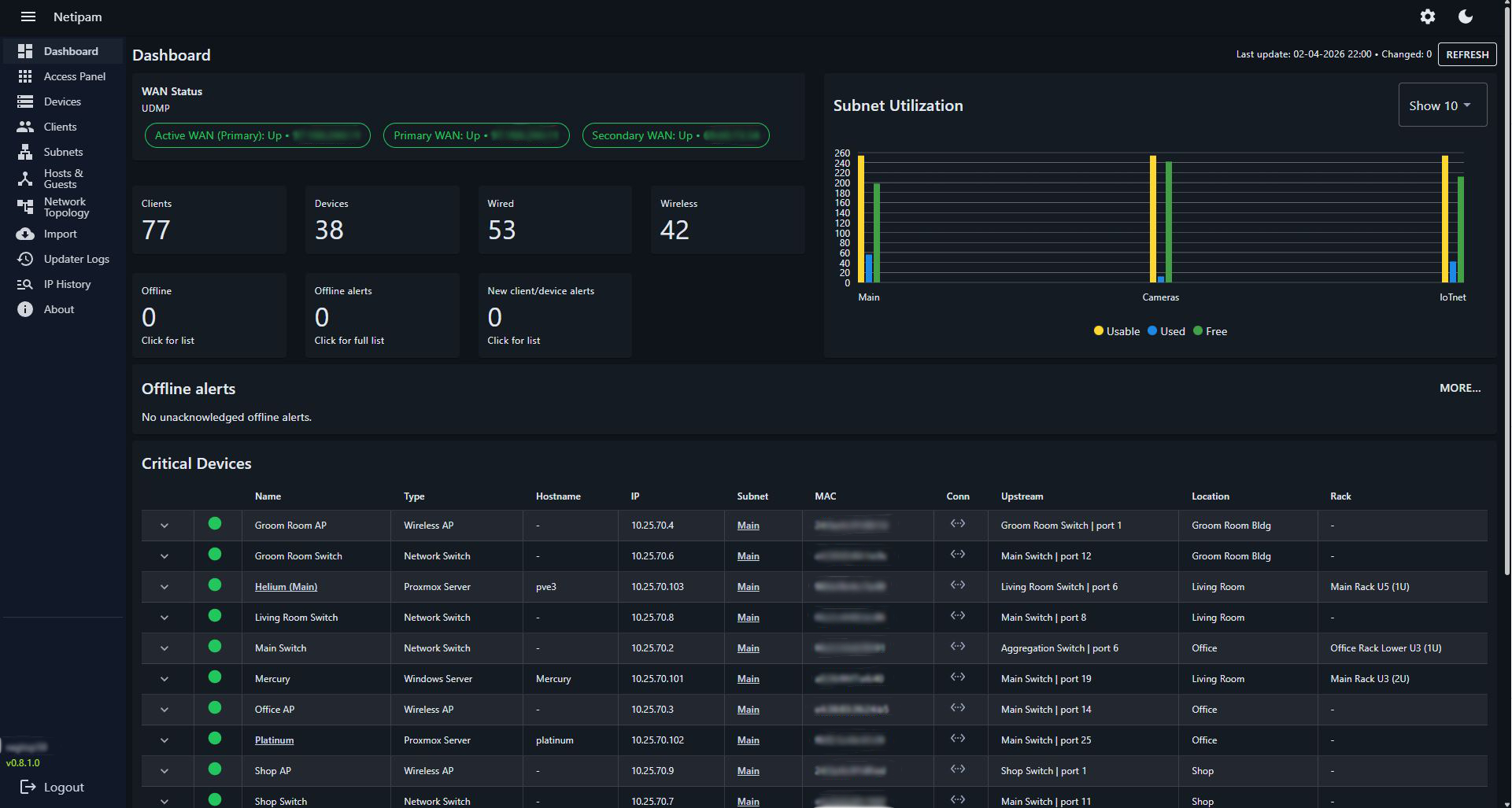The height and width of the screenshot is (808, 1512).
Task: Click connection icon for Groom Room AP
Action: [957, 524]
